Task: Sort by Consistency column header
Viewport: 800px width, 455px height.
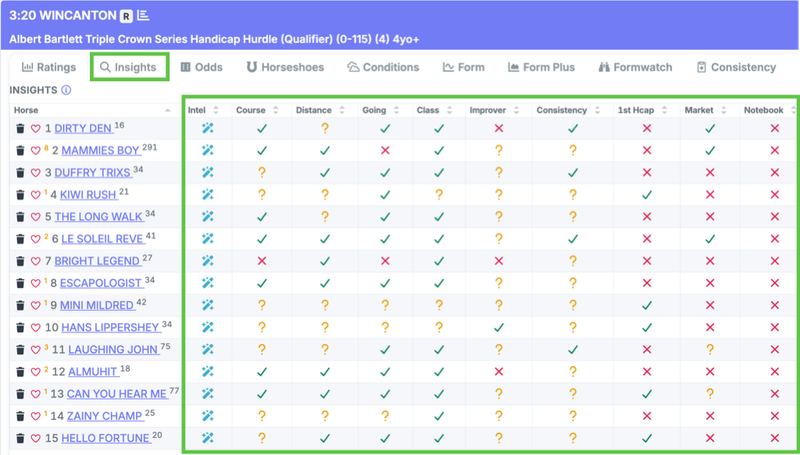Action: 568,110
